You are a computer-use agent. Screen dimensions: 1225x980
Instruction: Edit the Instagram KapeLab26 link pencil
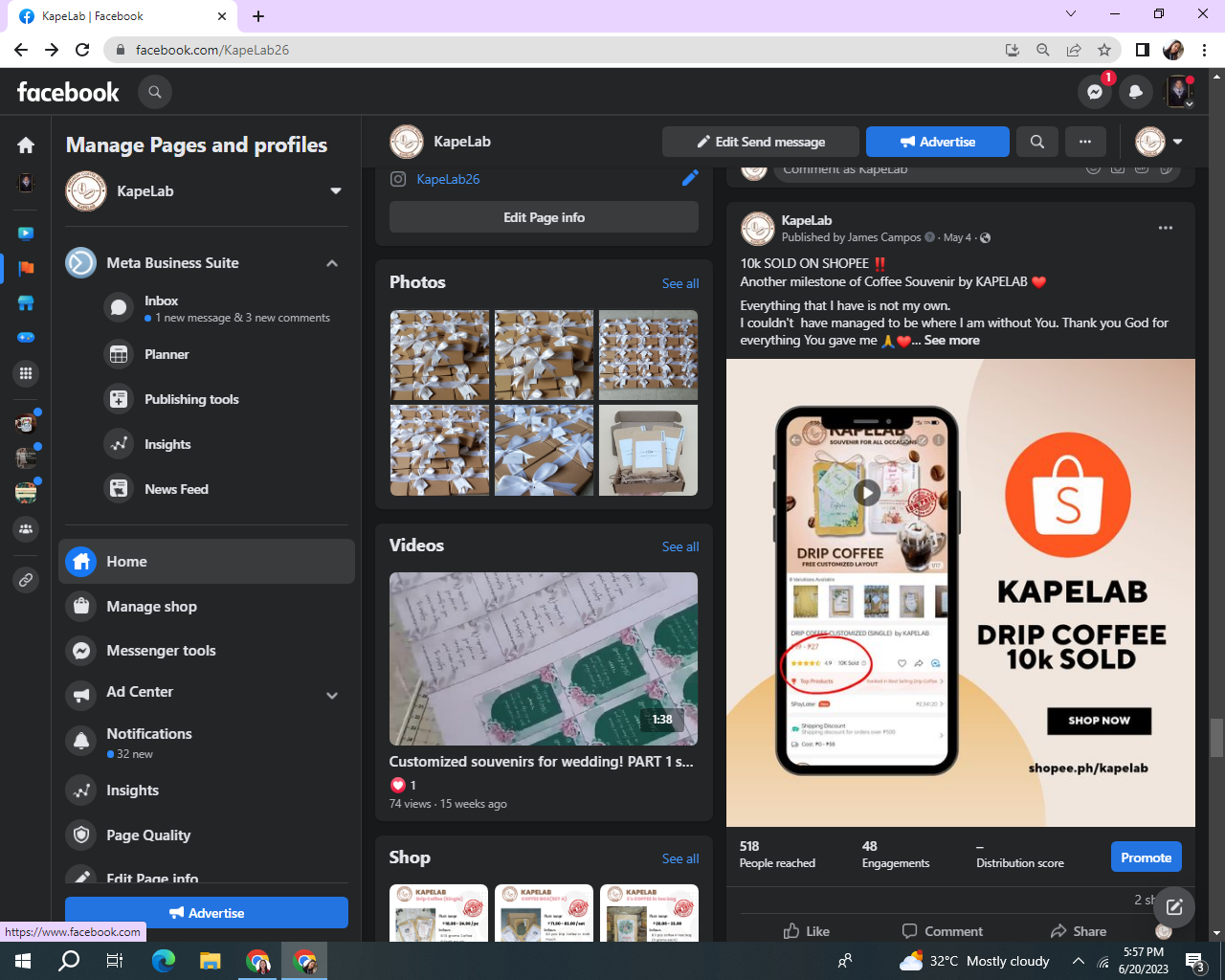point(690,178)
